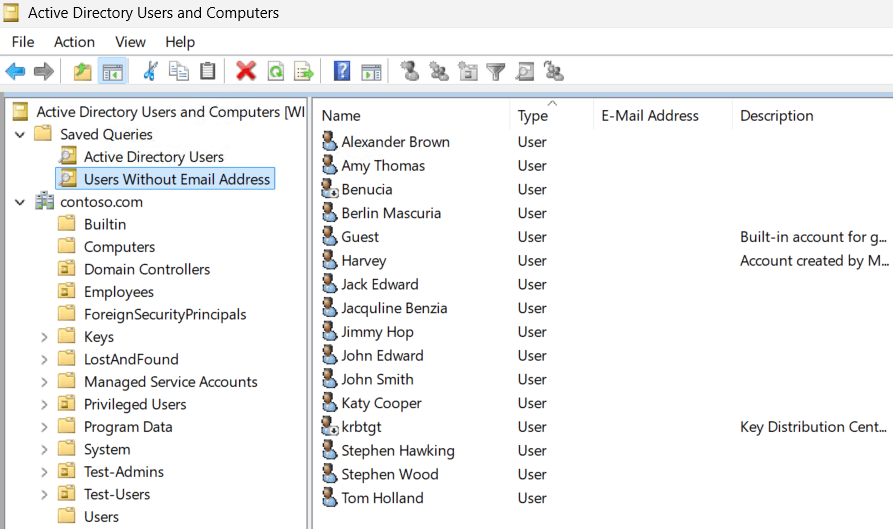Click the Benucia user icon with arrow
The image size is (893, 529).
pos(330,188)
